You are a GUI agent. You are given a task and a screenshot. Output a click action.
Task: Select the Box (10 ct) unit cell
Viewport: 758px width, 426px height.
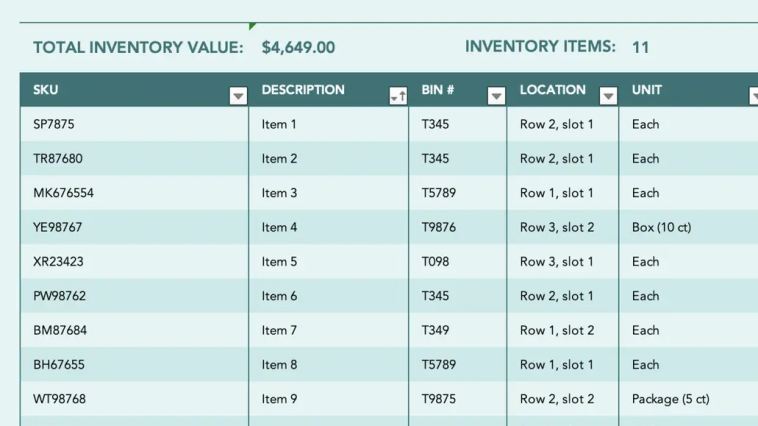(x=688, y=227)
